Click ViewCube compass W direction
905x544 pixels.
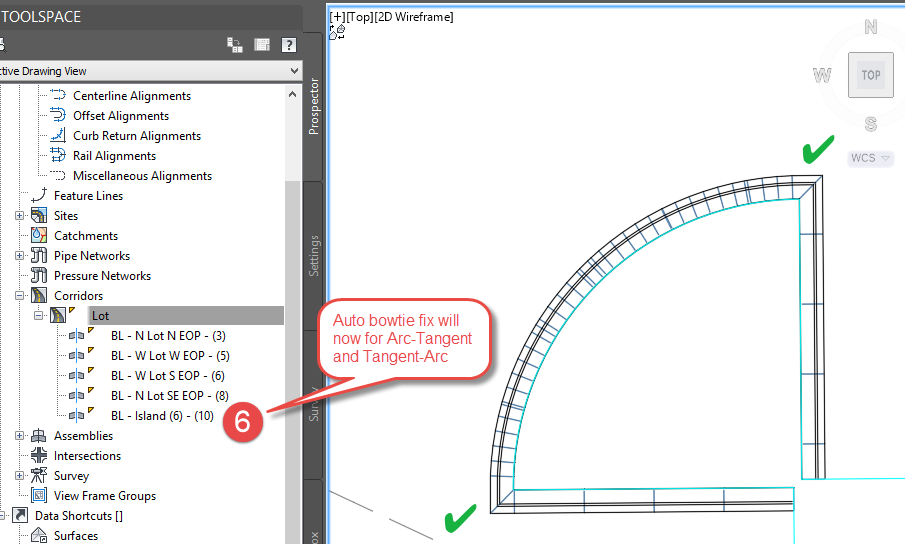pyautogui.click(x=822, y=75)
